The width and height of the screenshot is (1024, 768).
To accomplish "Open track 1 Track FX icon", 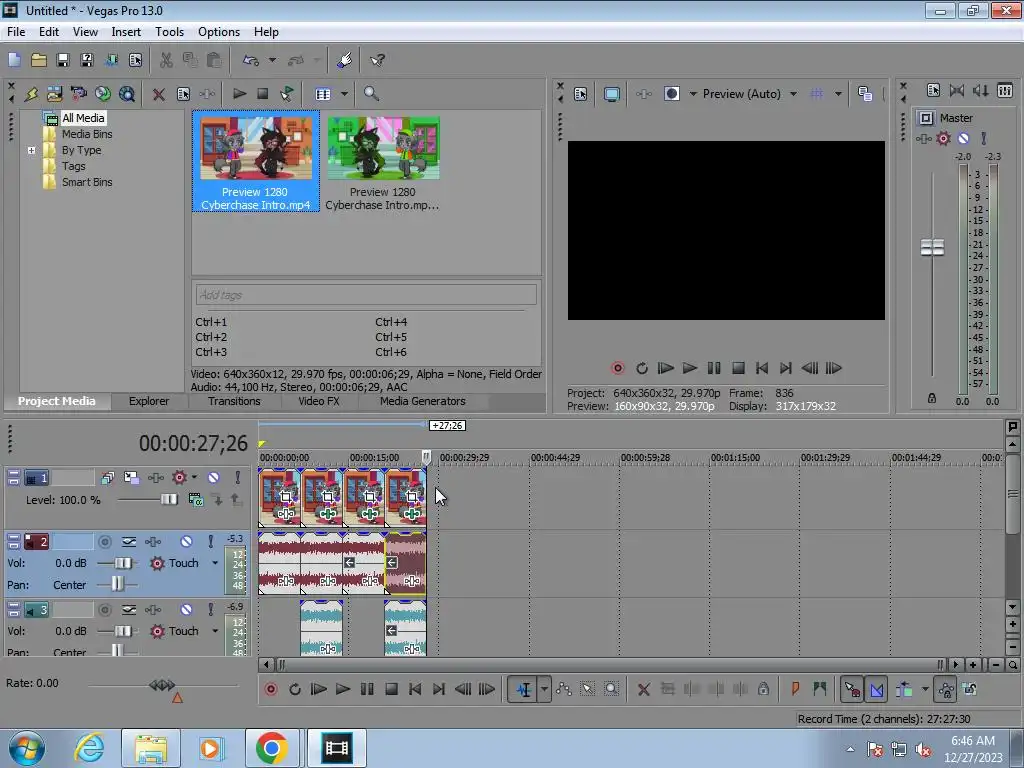I will pos(155,477).
